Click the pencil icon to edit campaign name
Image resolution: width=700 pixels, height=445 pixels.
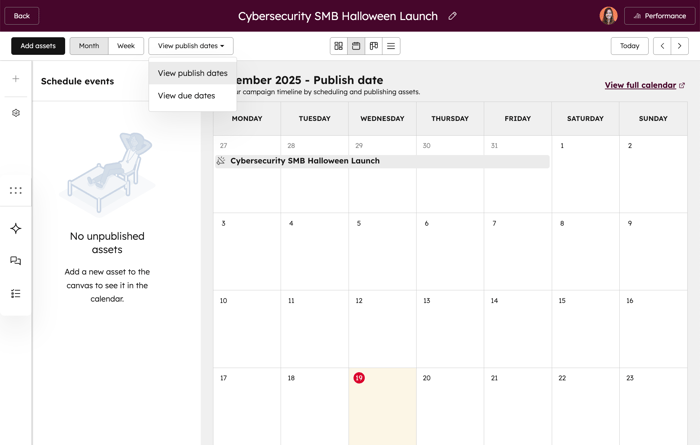pyautogui.click(x=452, y=16)
